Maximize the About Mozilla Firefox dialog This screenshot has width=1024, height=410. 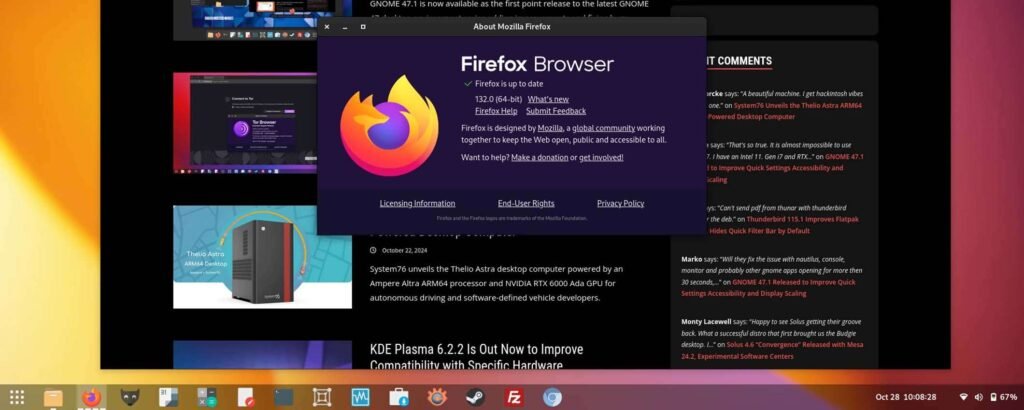(363, 27)
